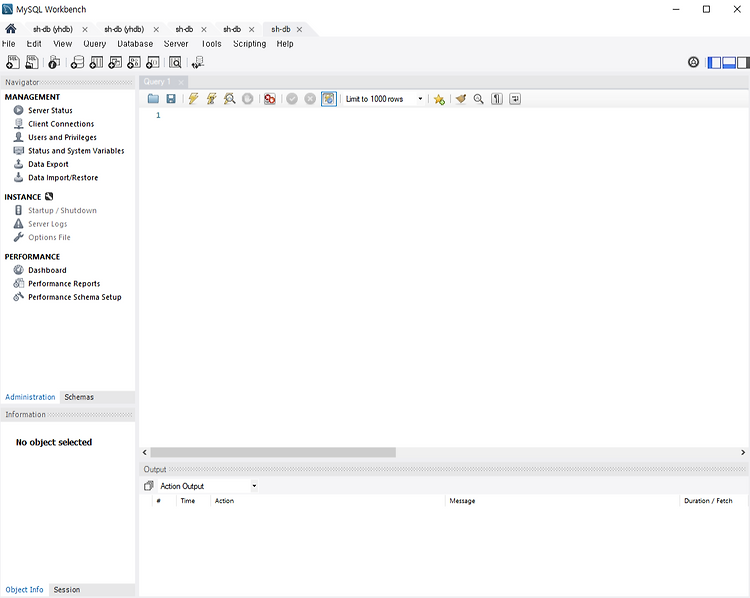Open the Scripting menu
The height and width of the screenshot is (598, 750).
tap(249, 44)
